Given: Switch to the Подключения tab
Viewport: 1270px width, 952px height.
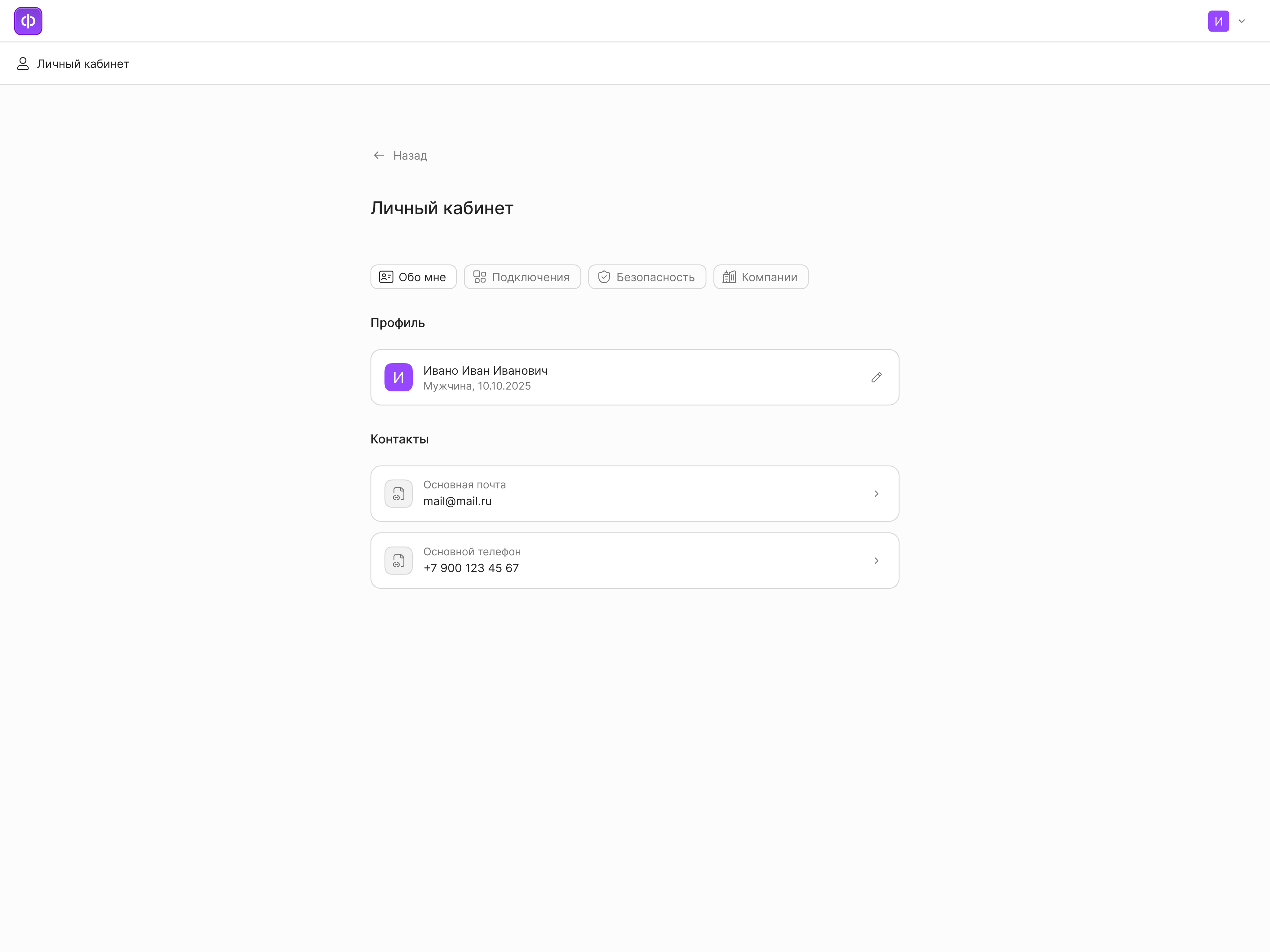Looking at the screenshot, I should click(522, 277).
